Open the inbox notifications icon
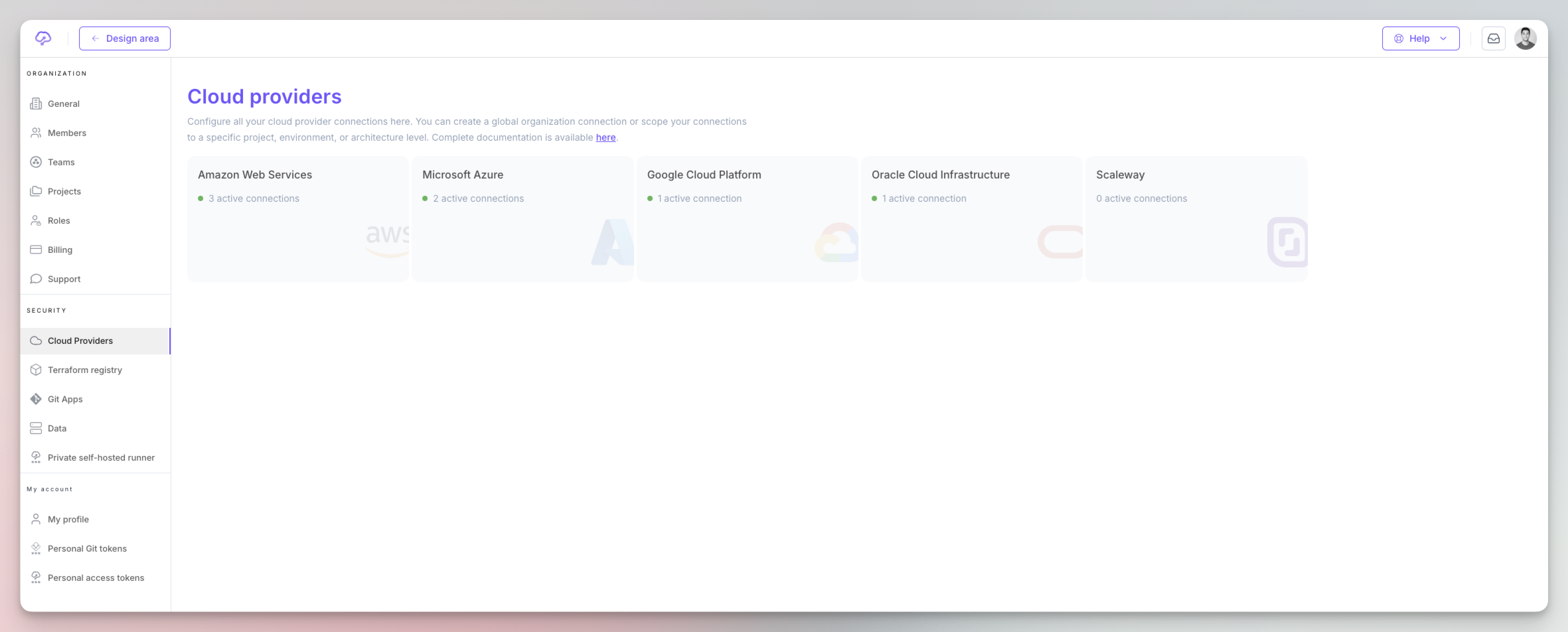Image resolution: width=1568 pixels, height=632 pixels. click(x=1494, y=39)
